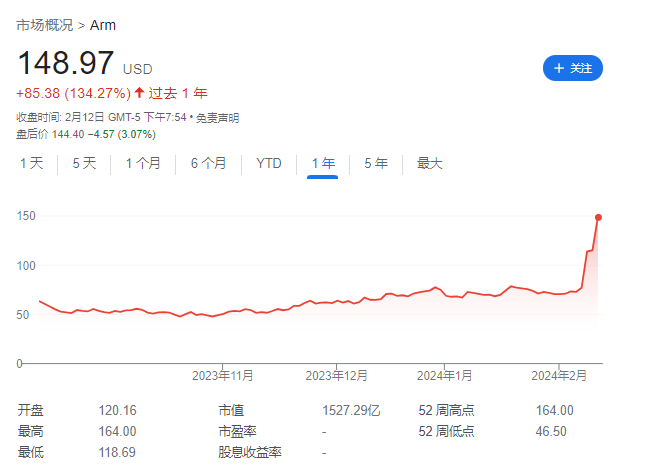Click the 52 周高点 label
The image size is (646, 470).
(446, 410)
